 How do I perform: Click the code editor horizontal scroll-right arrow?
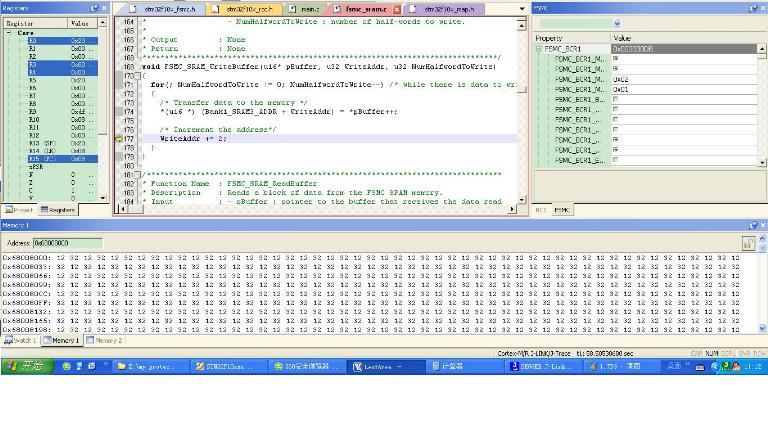pos(512,209)
